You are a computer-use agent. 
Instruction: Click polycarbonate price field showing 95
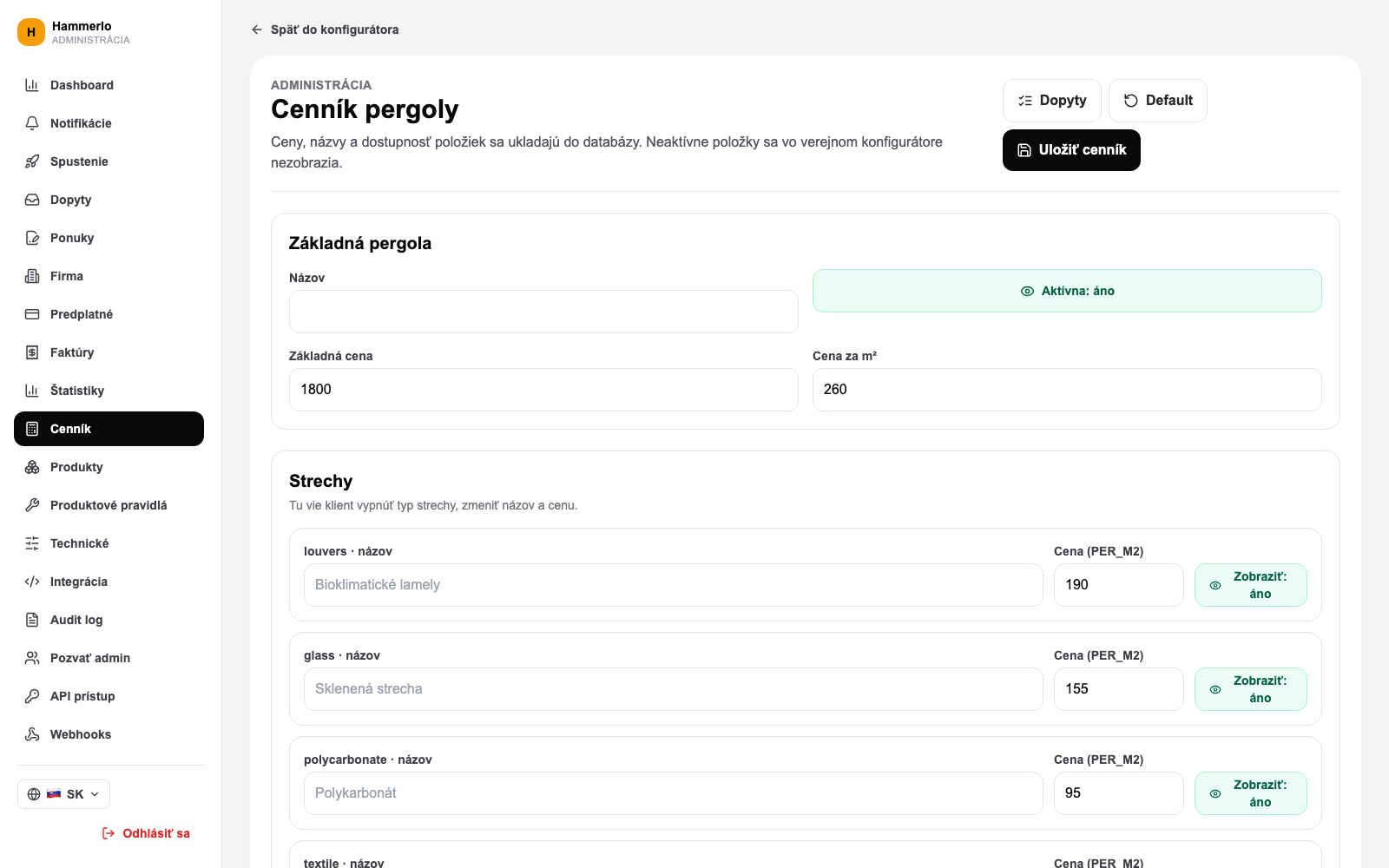[1119, 793]
